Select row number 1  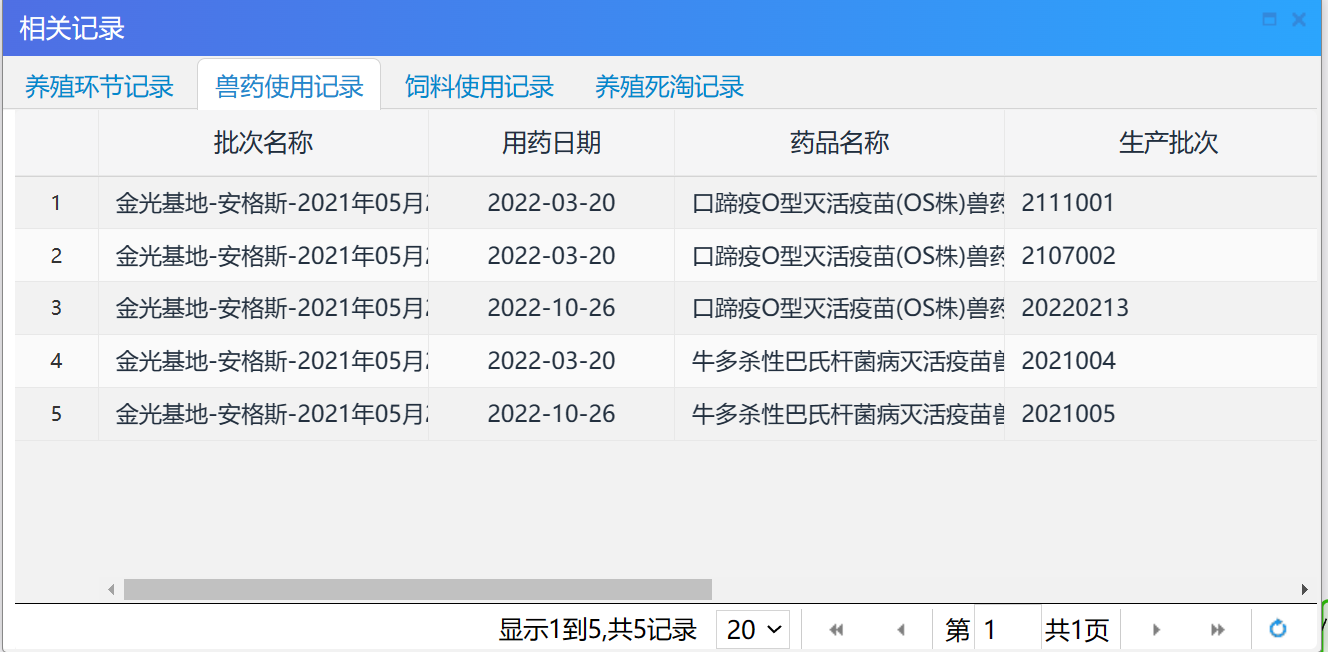pyautogui.click(x=56, y=203)
